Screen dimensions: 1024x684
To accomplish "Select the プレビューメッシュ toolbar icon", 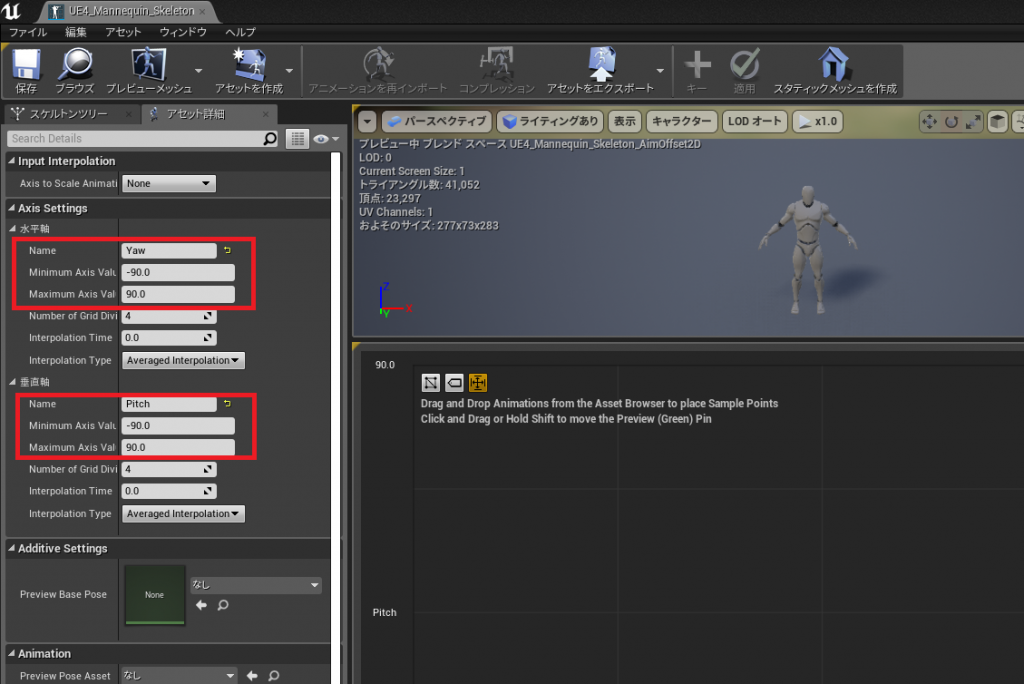I will [x=150, y=67].
